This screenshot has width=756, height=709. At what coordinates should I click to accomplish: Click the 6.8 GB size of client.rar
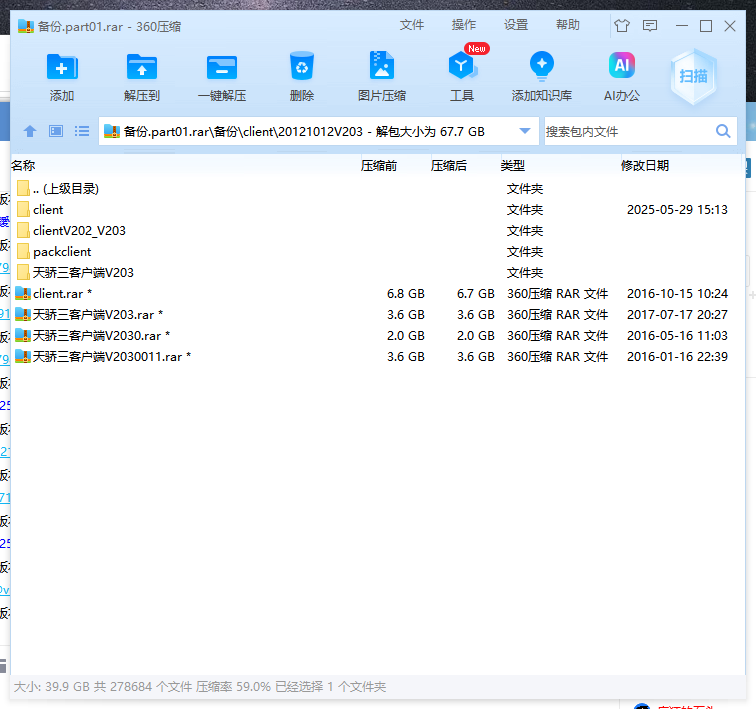pos(406,294)
